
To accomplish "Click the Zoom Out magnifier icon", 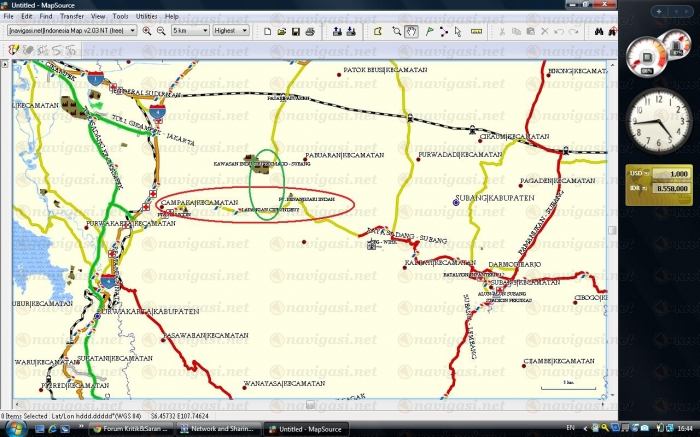I will pos(161,31).
